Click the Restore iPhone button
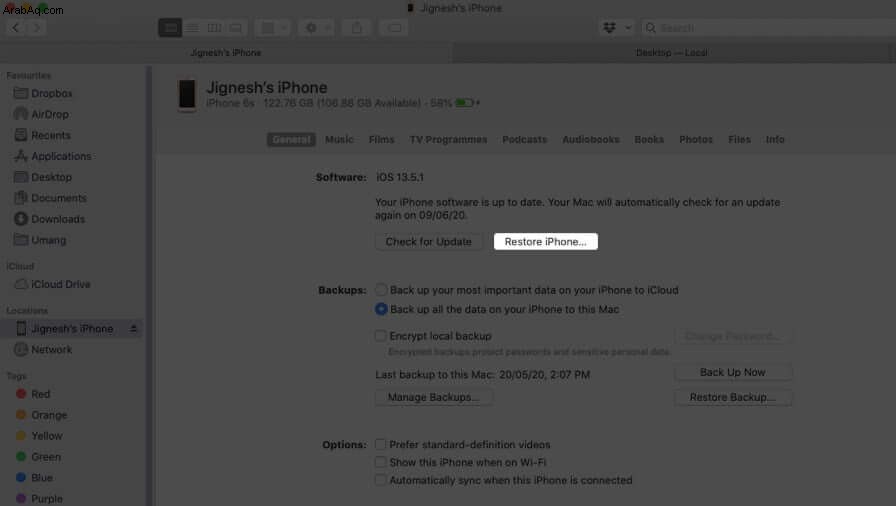896x506 pixels. tap(546, 242)
